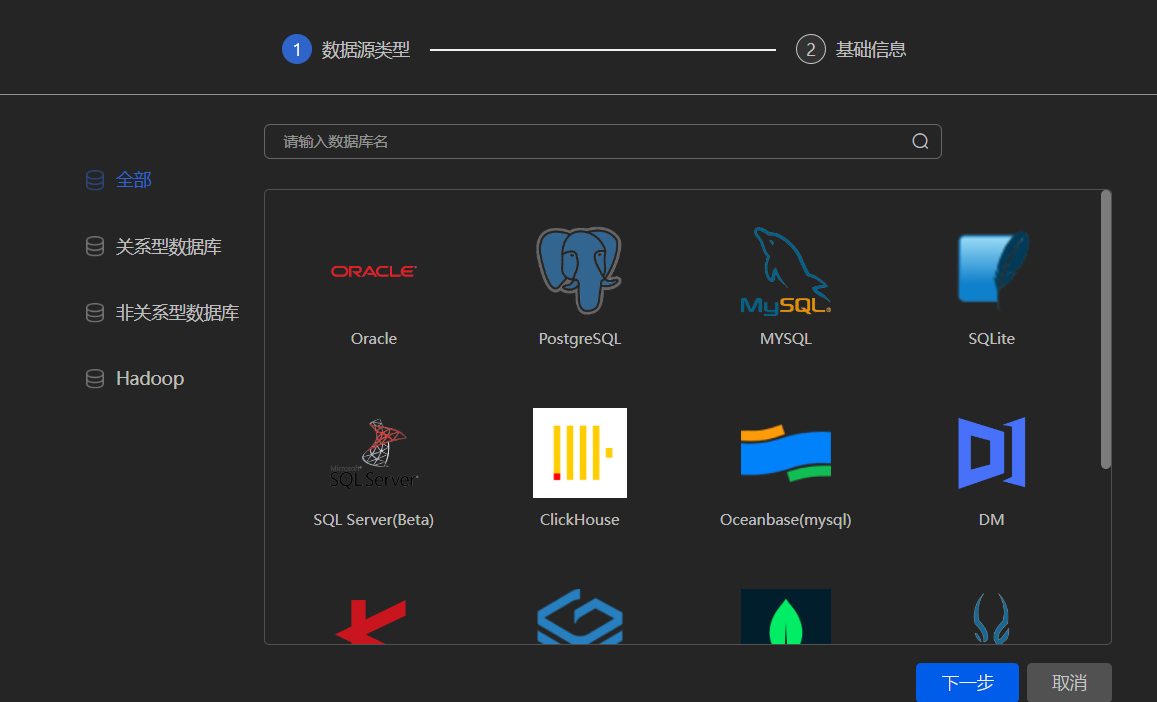Click the database icon beside 非关系型数据库
Image resolution: width=1157 pixels, height=702 pixels.
point(95,313)
